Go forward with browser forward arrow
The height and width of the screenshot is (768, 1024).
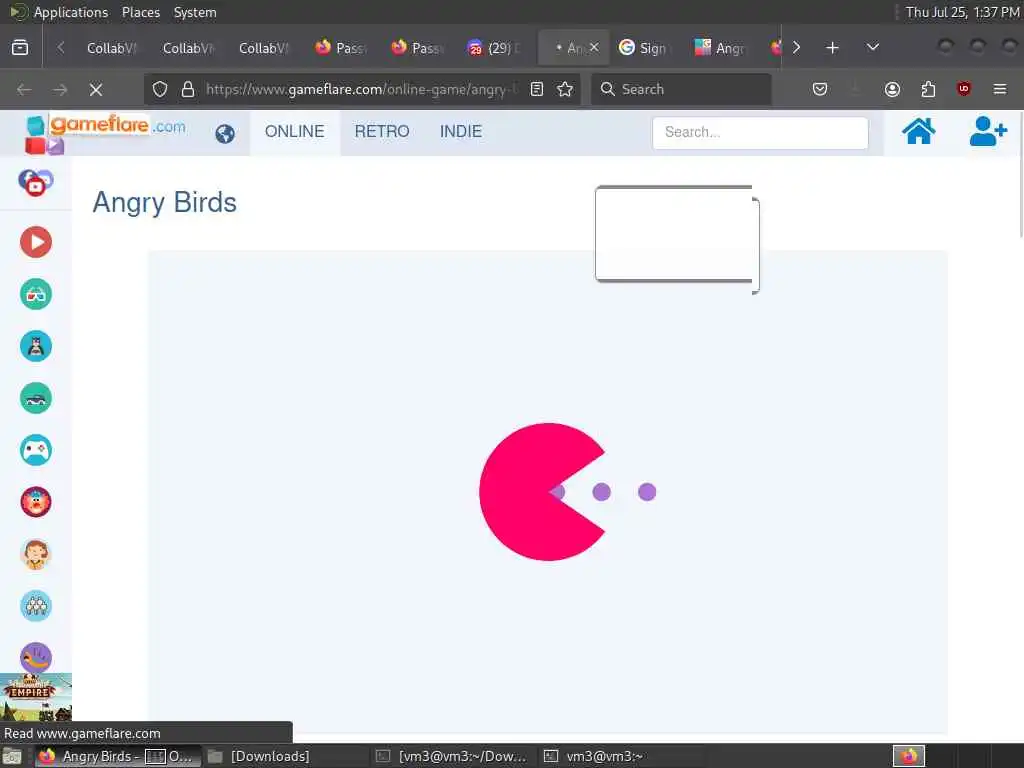(60, 89)
